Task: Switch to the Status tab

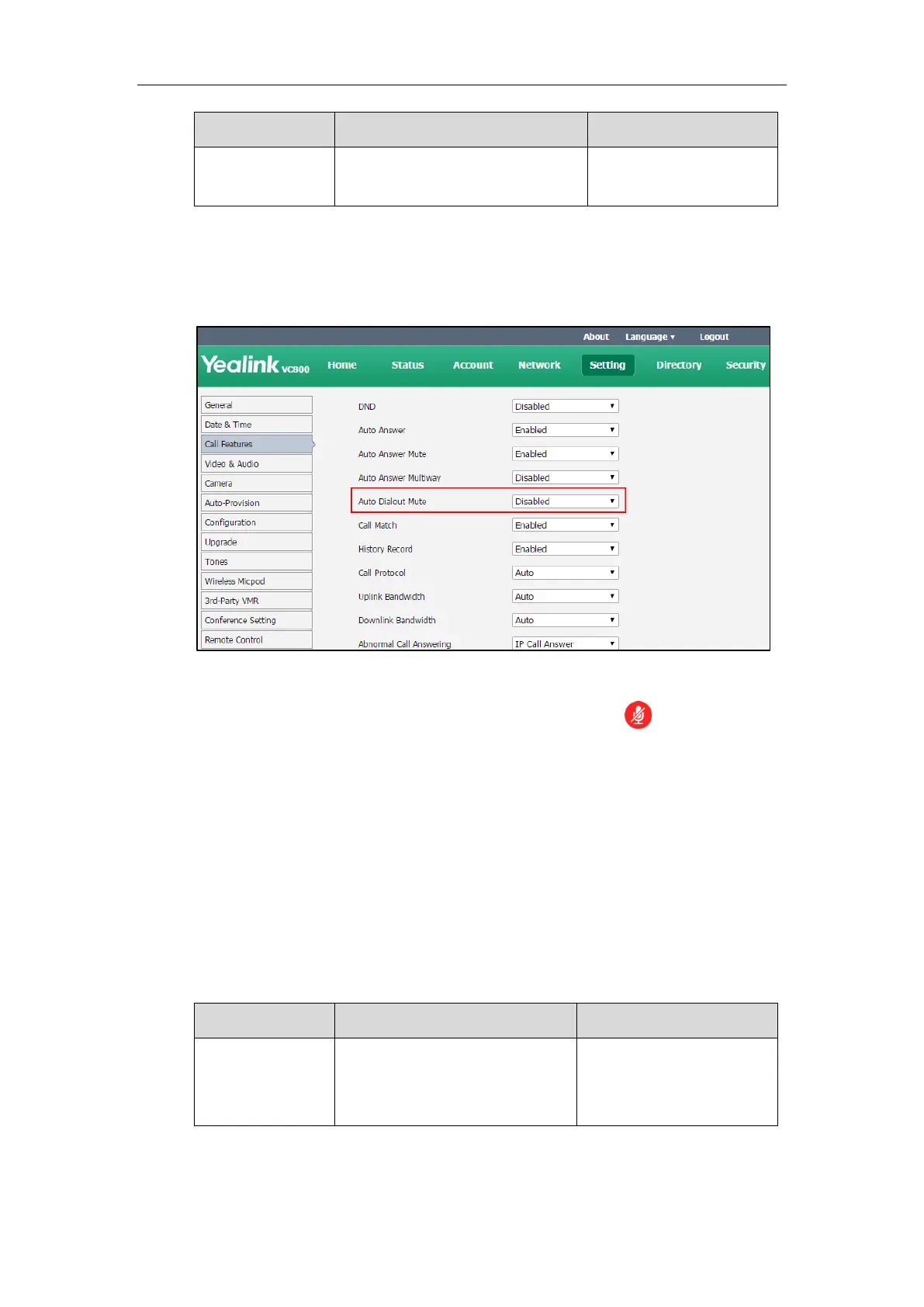Action: pyautogui.click(x=407, y=365)
